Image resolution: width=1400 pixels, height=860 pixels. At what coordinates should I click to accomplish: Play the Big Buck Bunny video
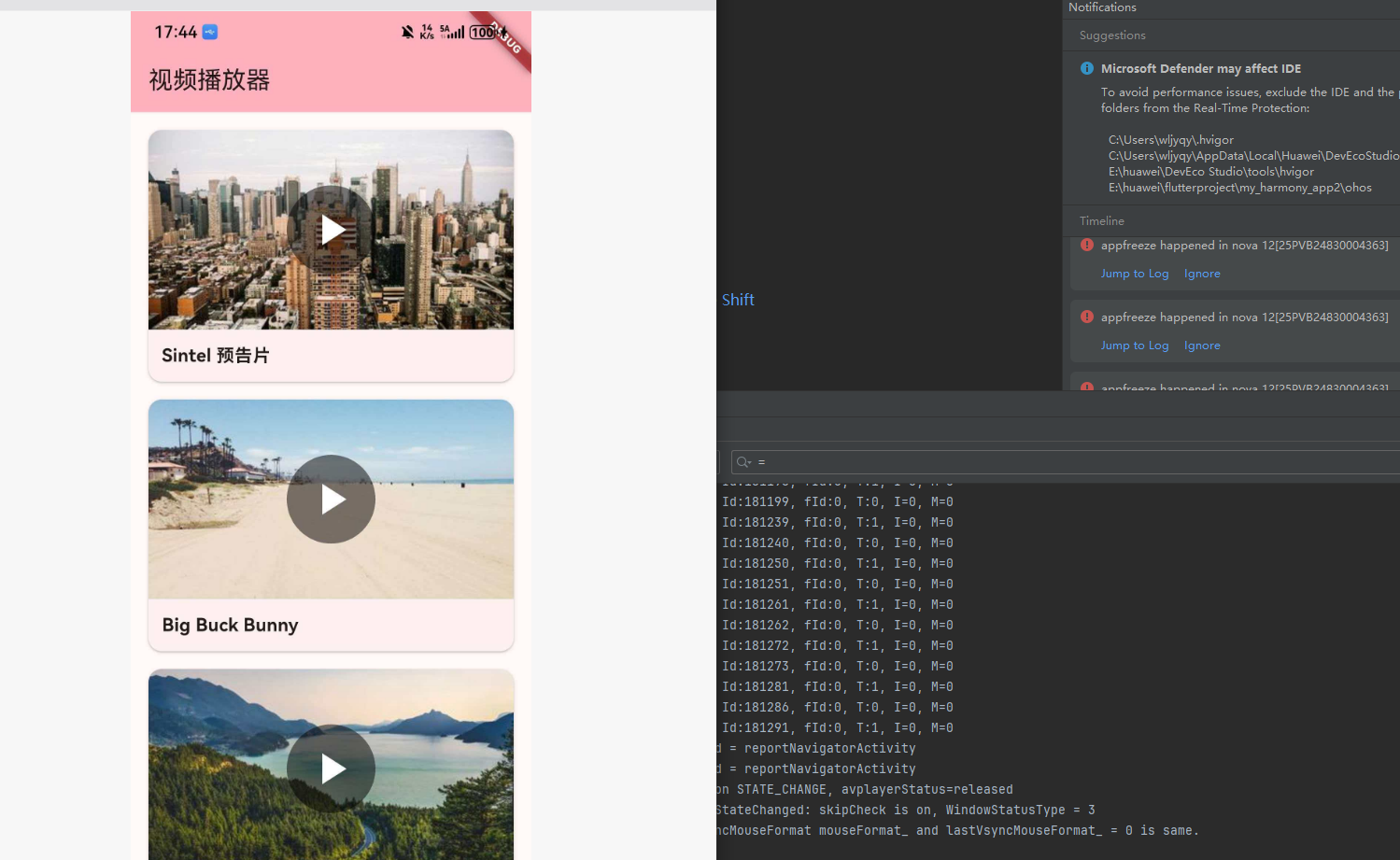point(331,500)
